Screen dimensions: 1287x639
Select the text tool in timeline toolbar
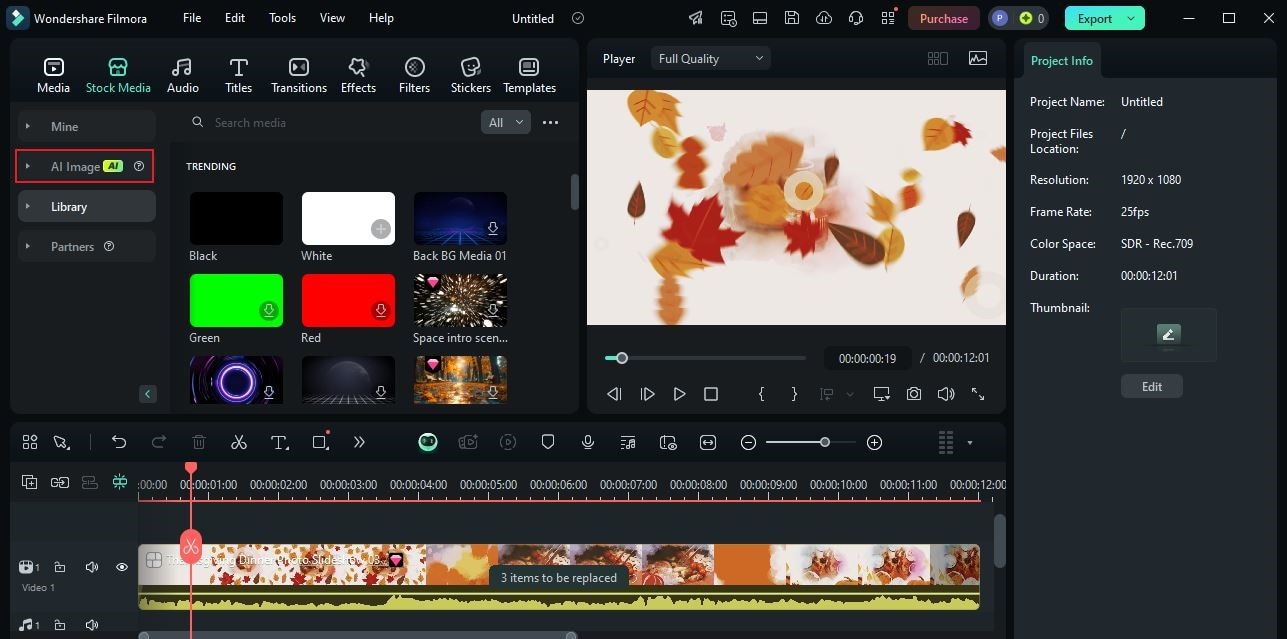[279, 442]
